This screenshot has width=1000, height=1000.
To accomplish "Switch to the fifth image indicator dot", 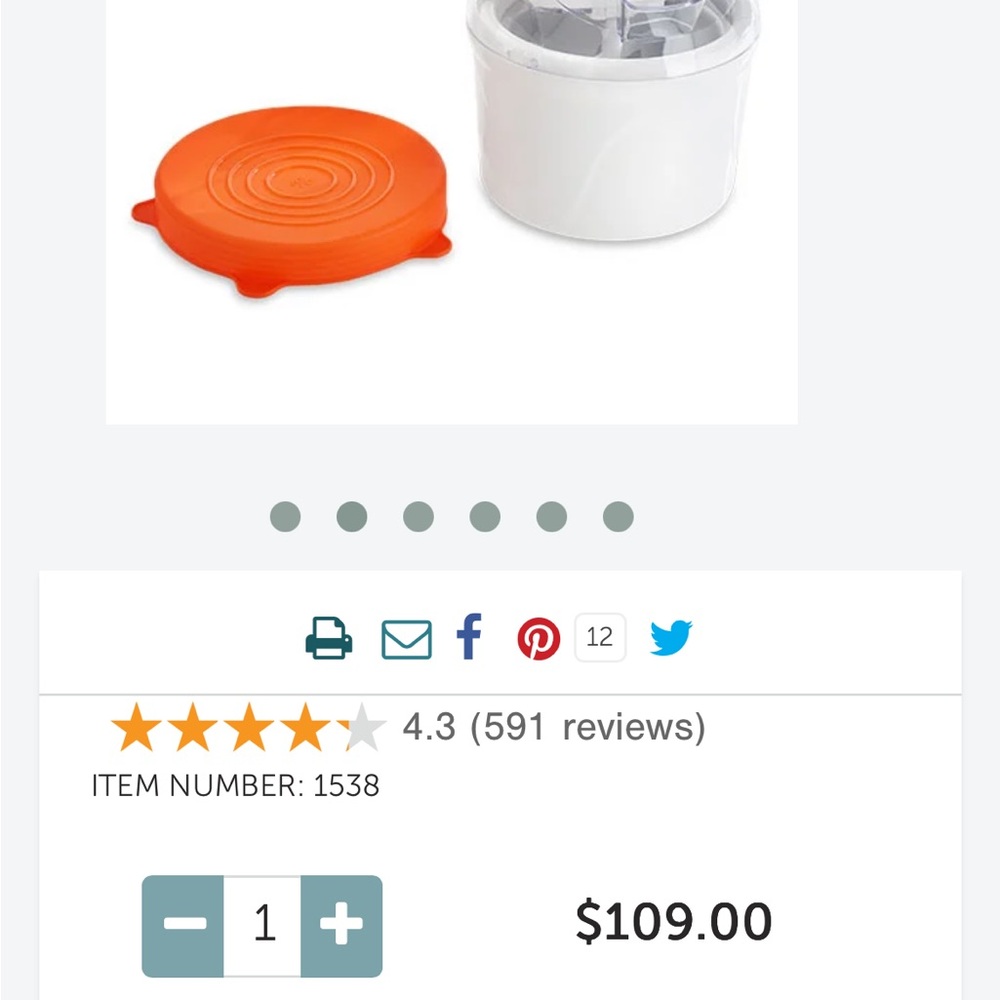I will click(552, 516).
